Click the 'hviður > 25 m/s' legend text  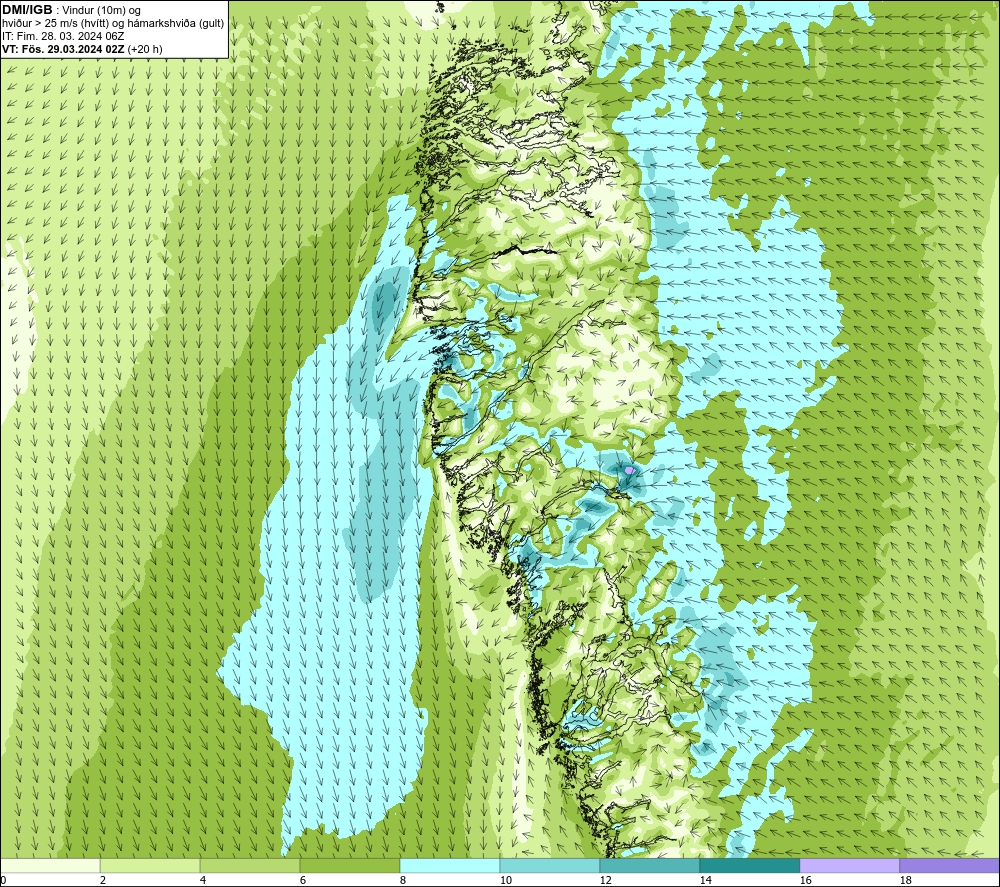point(38,24)
